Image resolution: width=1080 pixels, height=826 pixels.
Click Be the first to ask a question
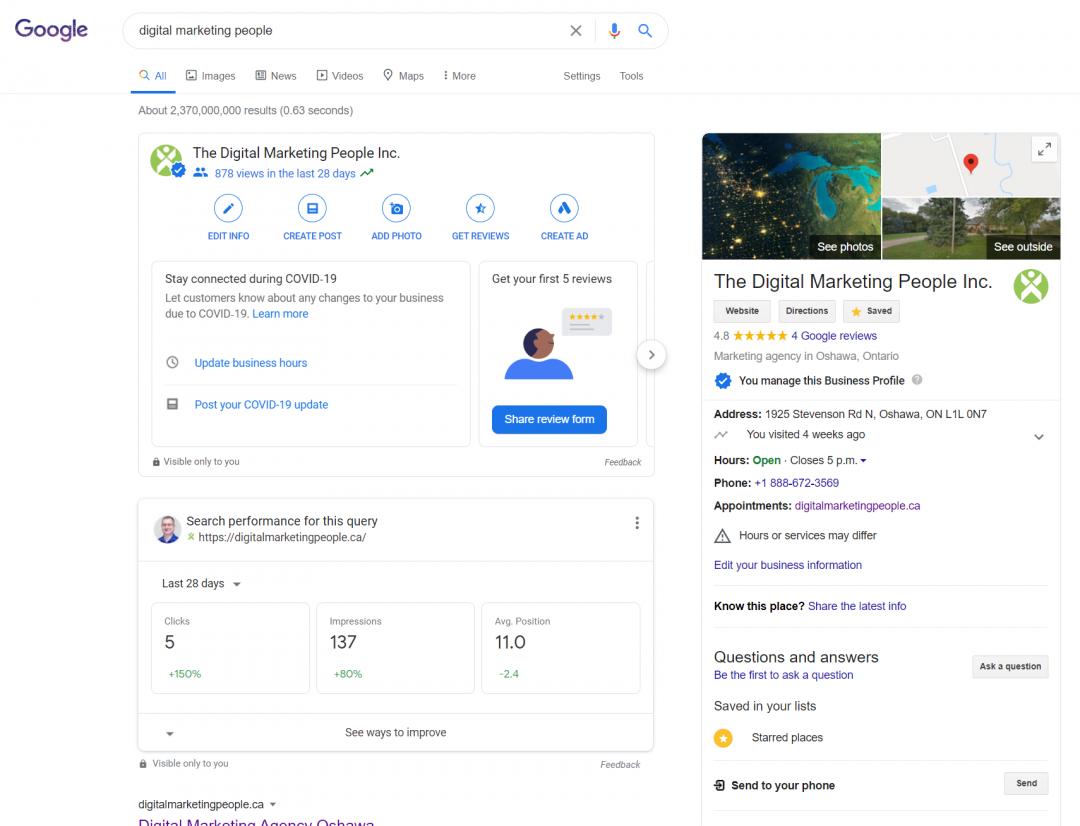(783, 675)
